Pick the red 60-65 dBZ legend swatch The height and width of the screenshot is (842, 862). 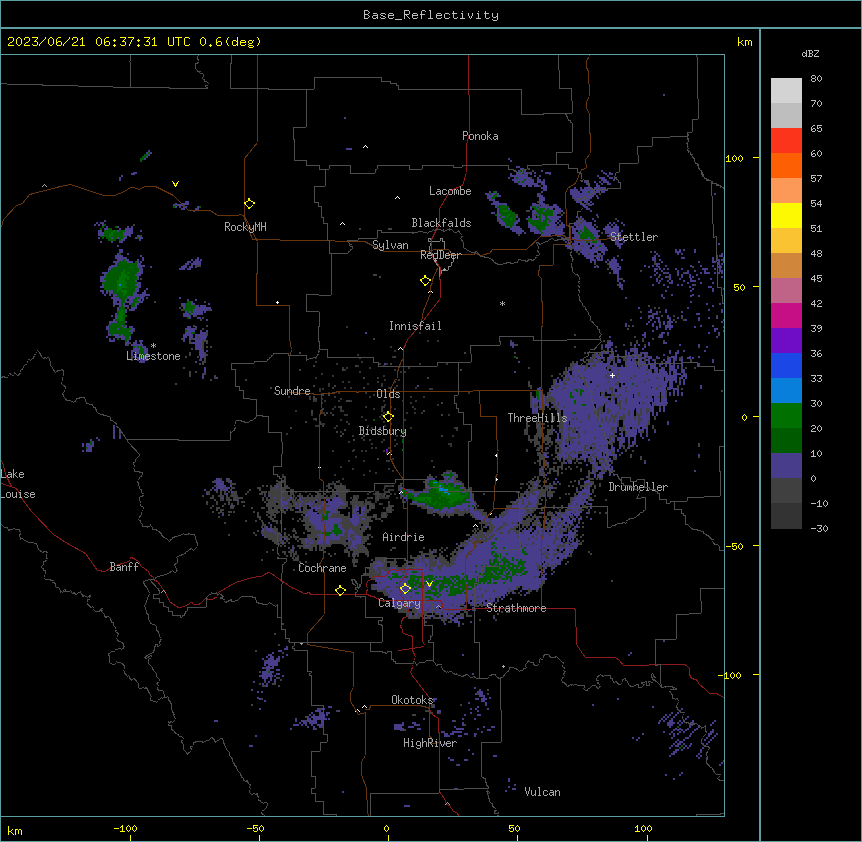[786, 141]
